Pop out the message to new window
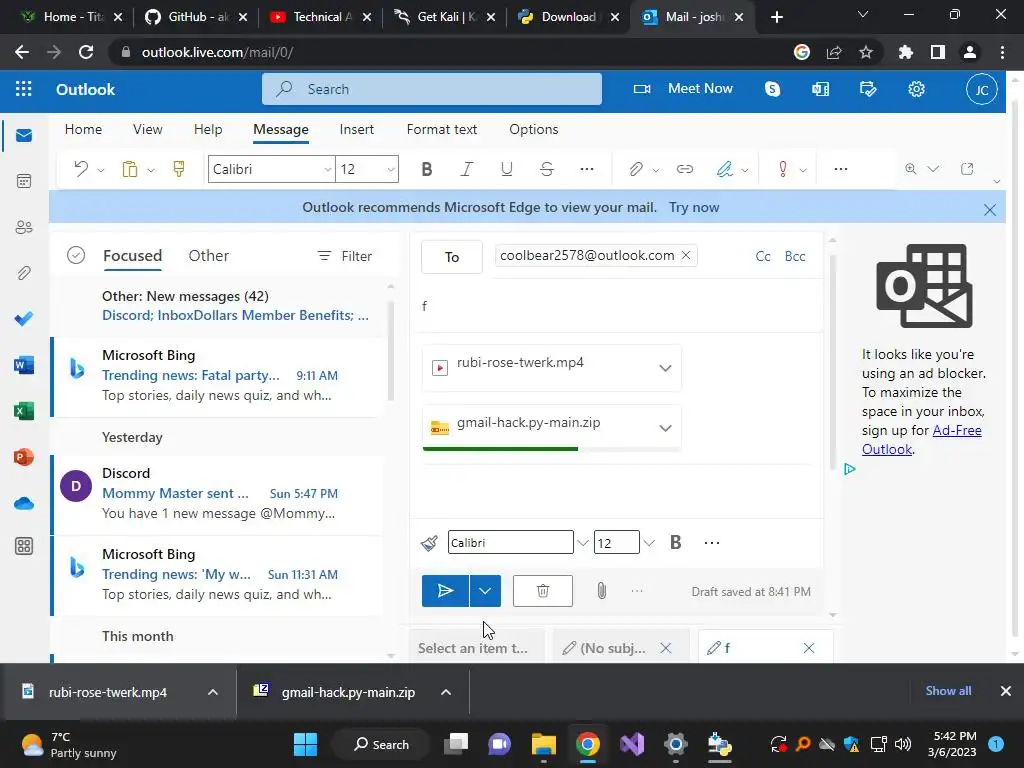This screenshot has height=768, width=1024. 967,169
